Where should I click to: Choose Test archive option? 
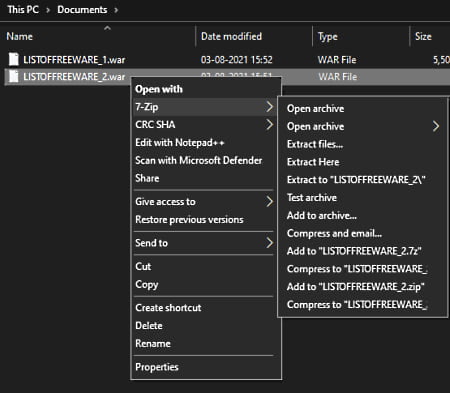tap(312, 198)
